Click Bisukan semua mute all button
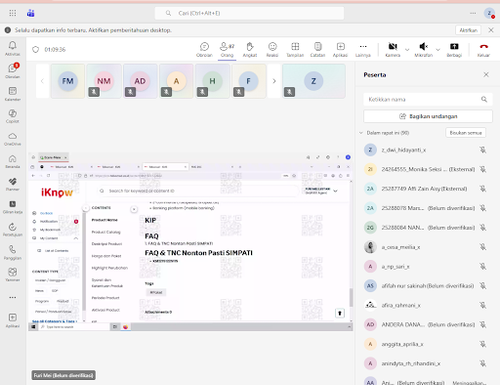 [x=466, y=133]
